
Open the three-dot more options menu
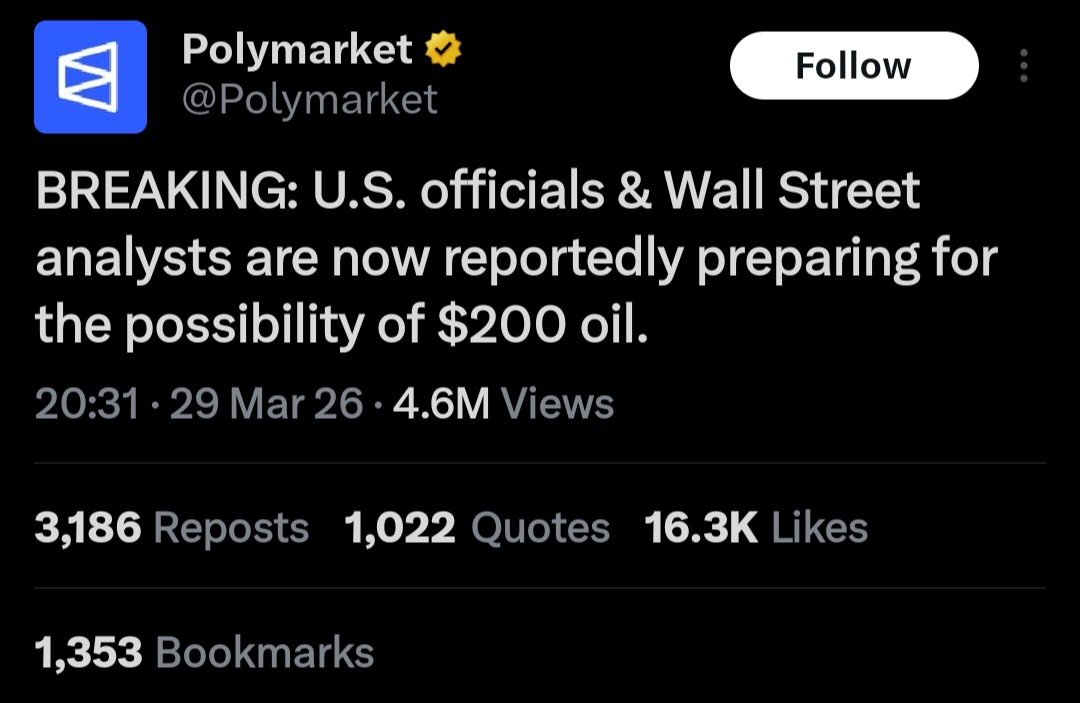pos(1023,66)
